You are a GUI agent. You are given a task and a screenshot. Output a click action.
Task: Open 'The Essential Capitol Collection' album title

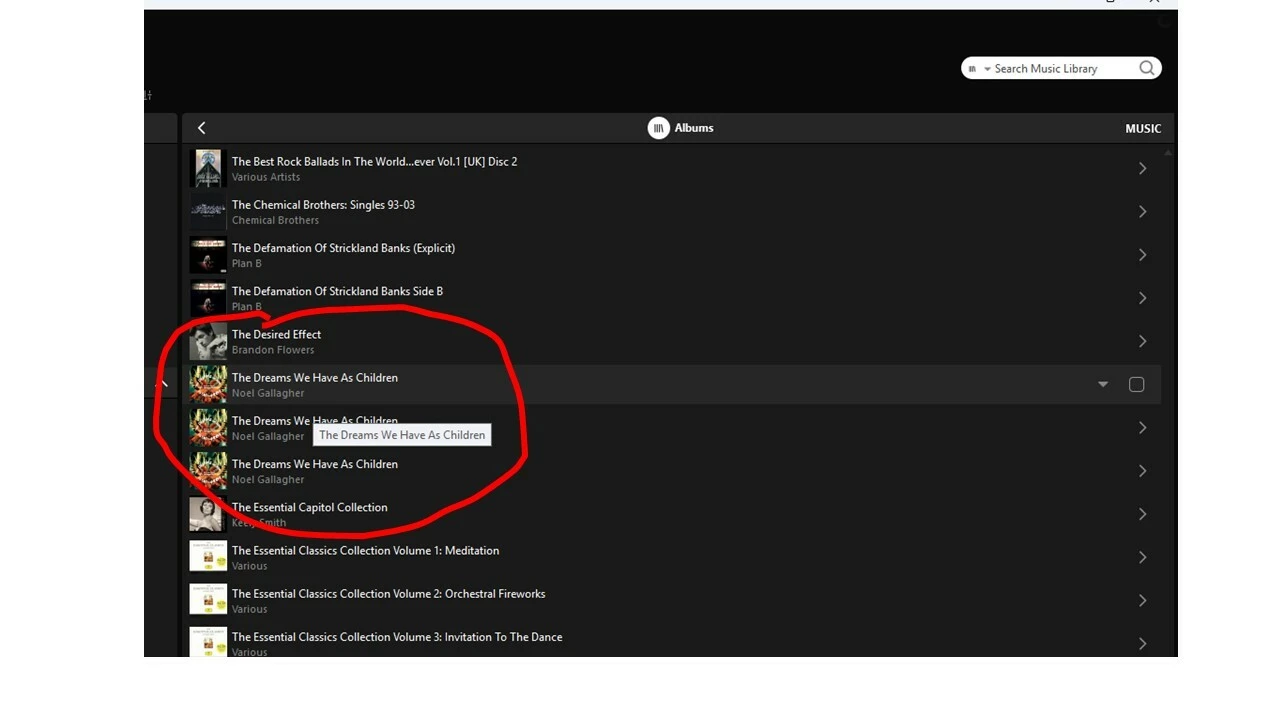click(x=309, y=507)
